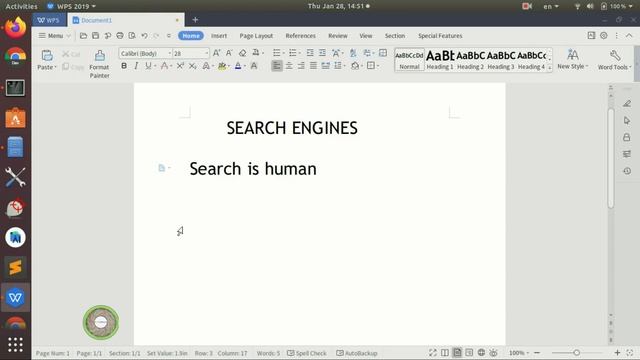Expand the styles gallery more arrow
Viewport: 640px width, 360px height.
coord(549,68)
